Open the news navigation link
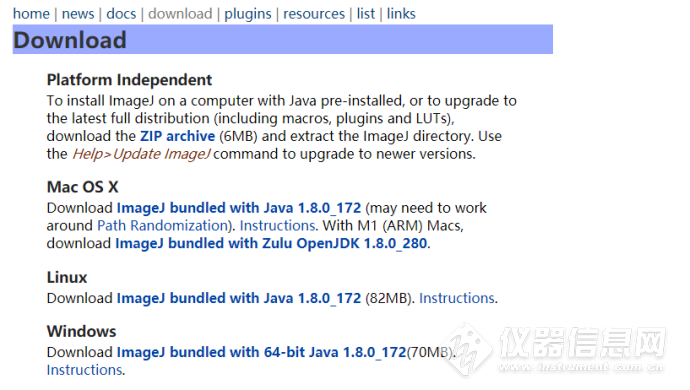The image size is (690, 390). (x=78, y=14)
